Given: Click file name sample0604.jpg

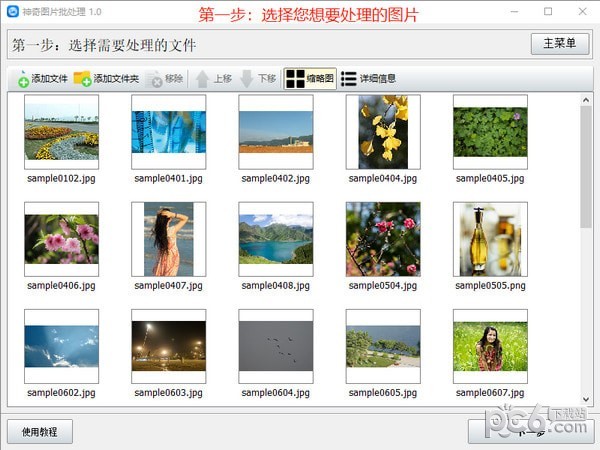Looking at the screenshot, I should [x=276, y=393].
